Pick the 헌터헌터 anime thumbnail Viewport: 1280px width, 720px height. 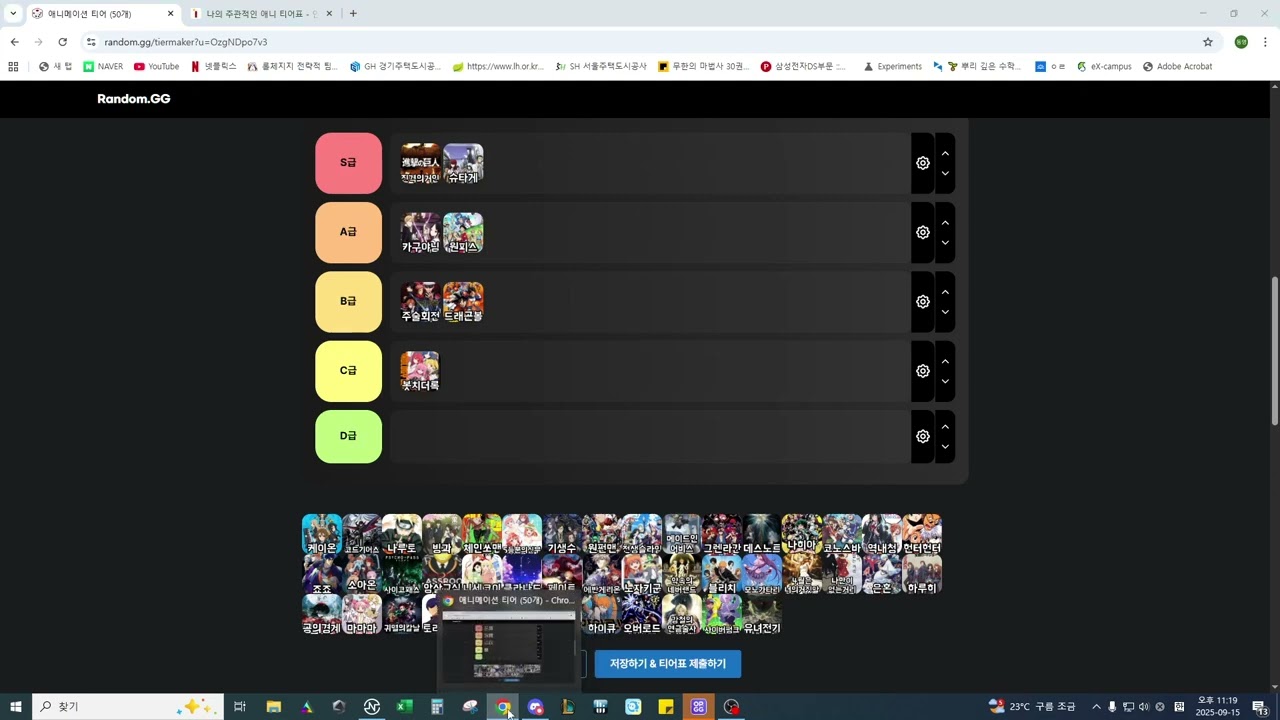tap(922, 534)
